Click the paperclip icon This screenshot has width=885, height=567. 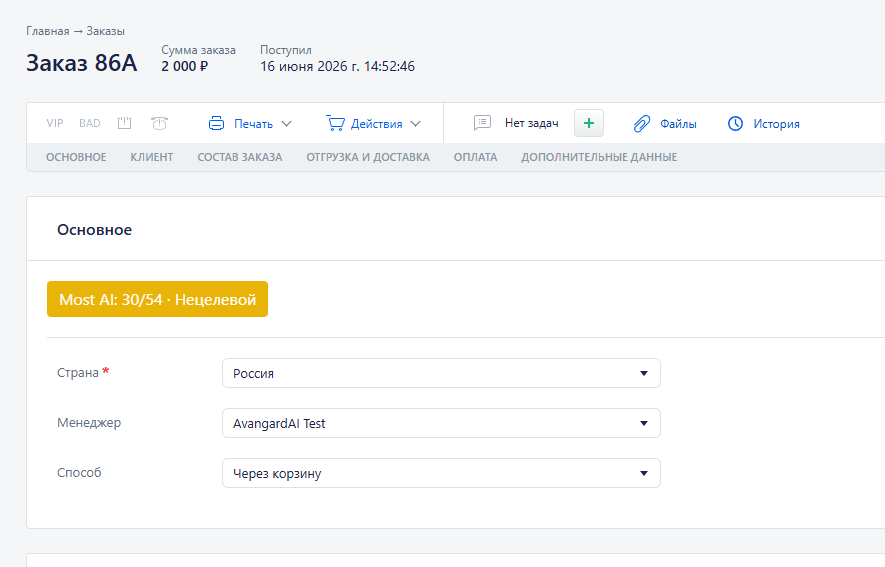pos(642,124)
